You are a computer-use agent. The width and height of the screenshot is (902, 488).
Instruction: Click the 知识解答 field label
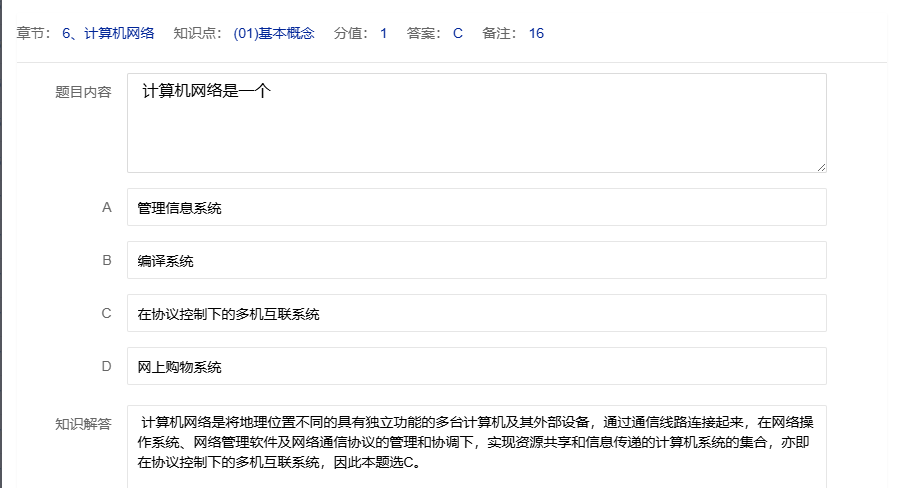point(83,423)
